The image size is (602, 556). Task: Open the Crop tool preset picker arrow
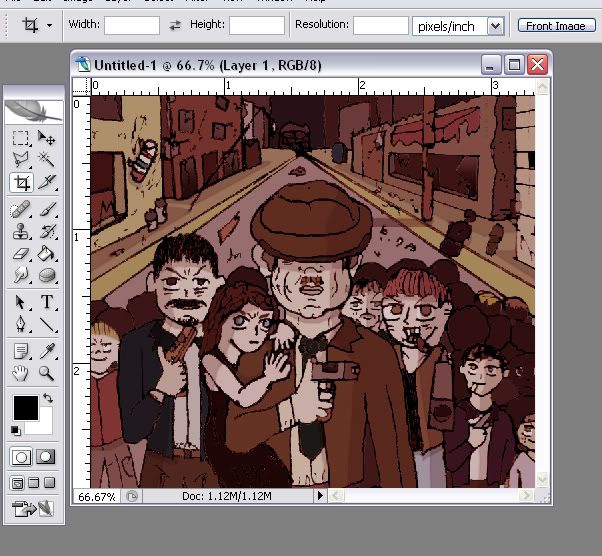click(50, 26)
